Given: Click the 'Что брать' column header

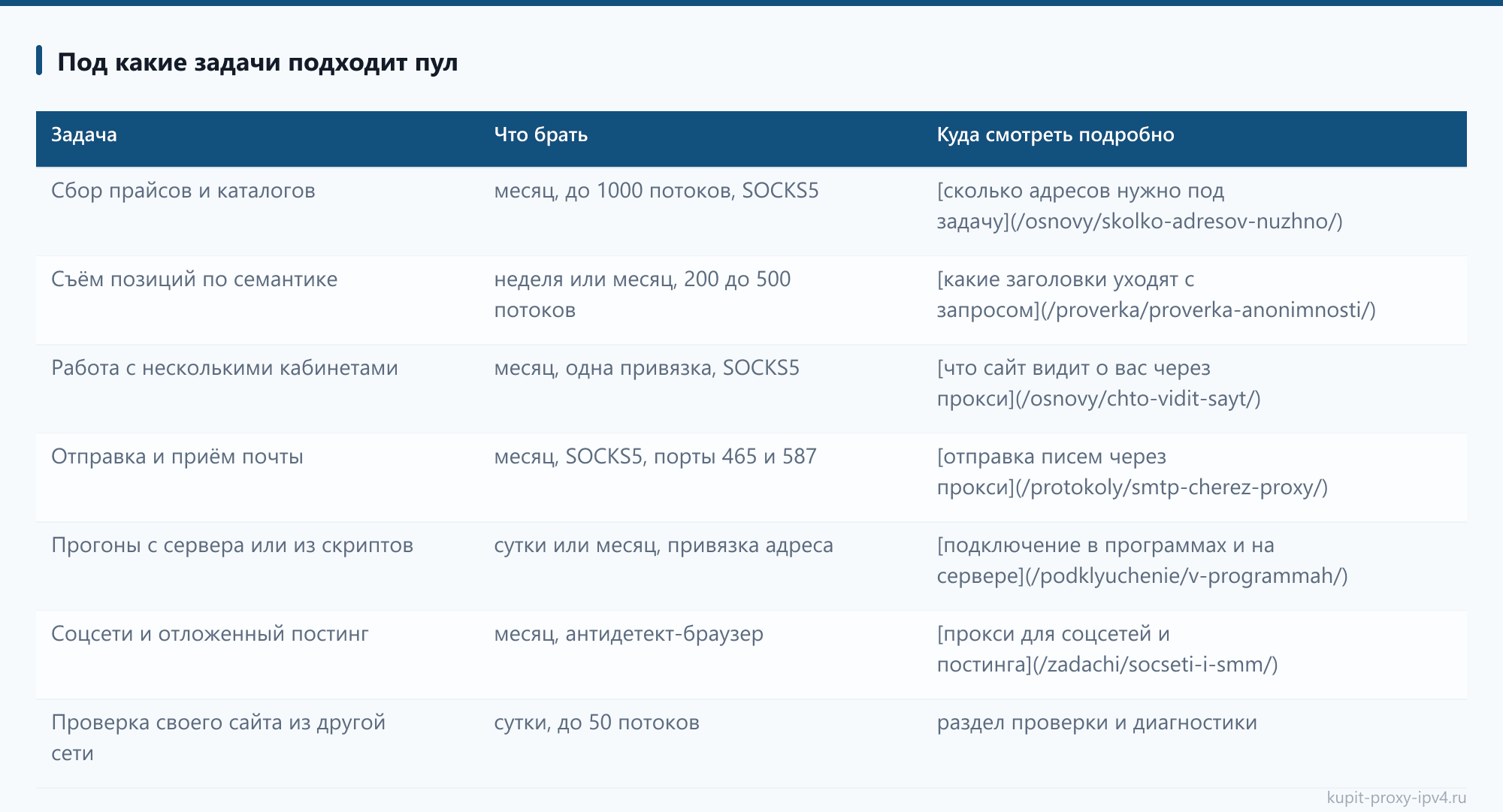Looking at the screenshot, I should click(x=700, y=138).
